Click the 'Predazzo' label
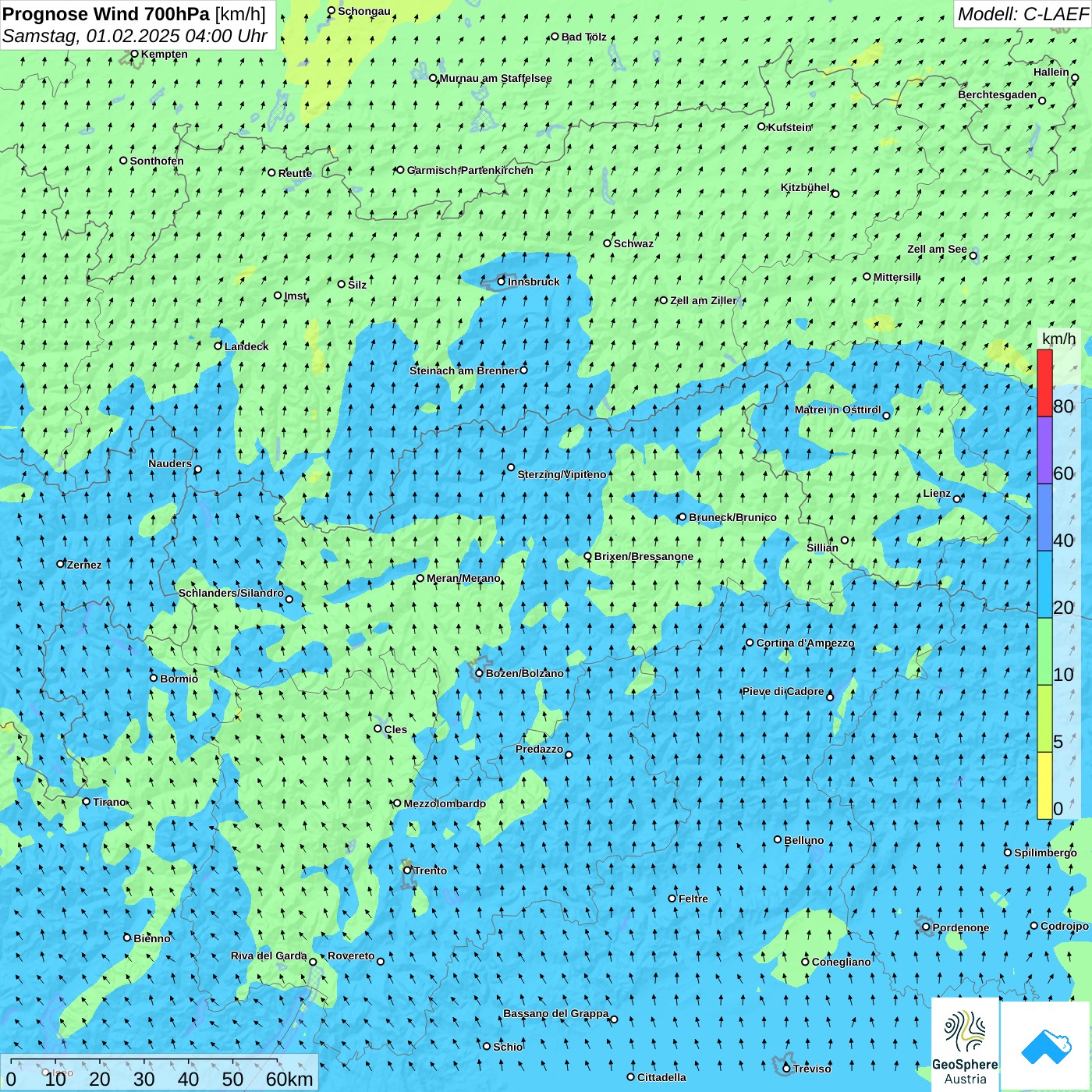 tap(539, 749)
